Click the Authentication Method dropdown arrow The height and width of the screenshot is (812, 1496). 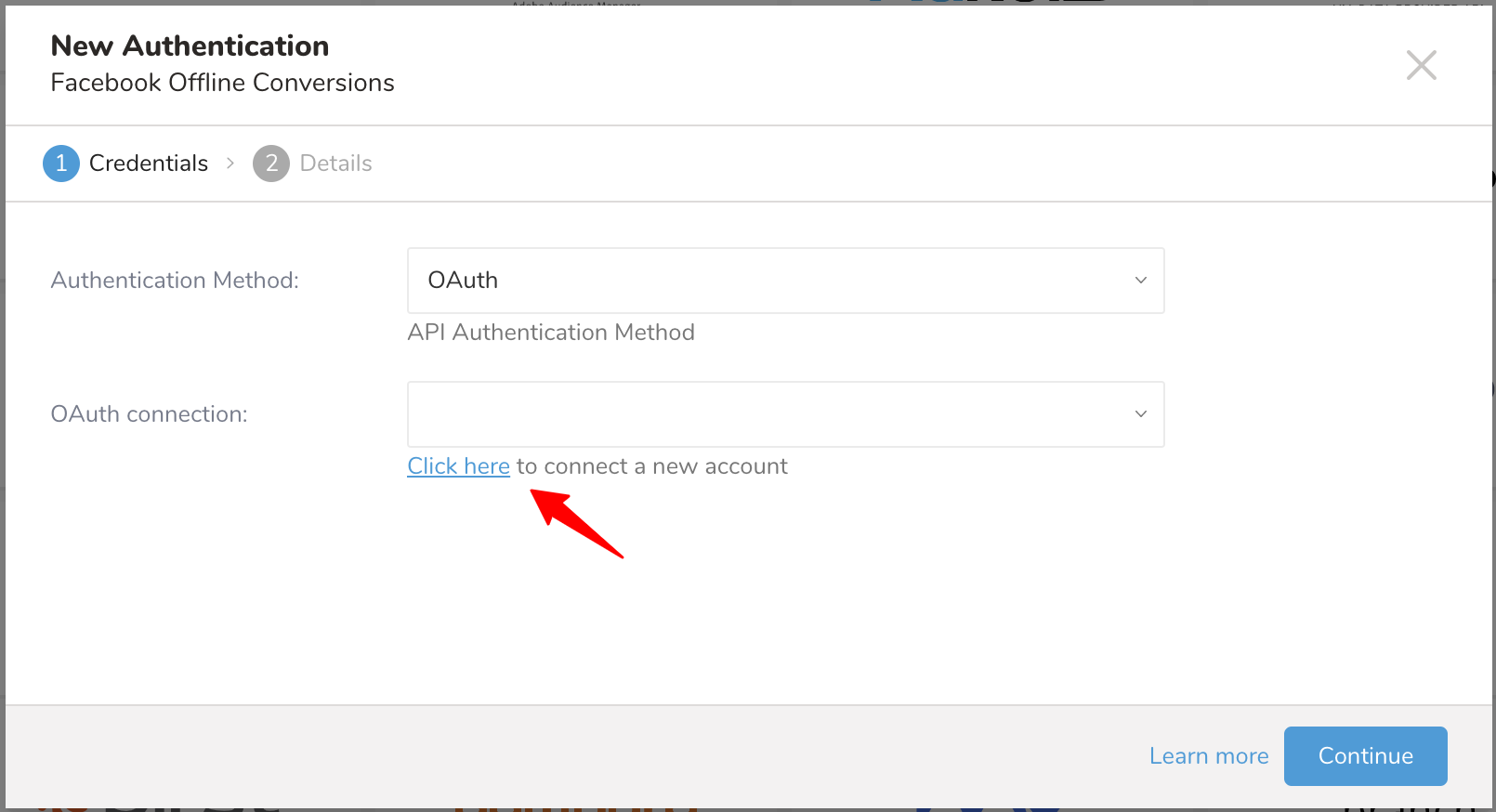[x=1141, y=281]
